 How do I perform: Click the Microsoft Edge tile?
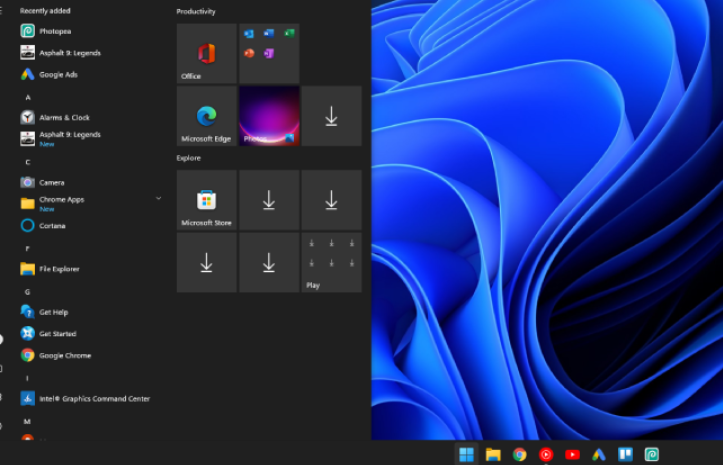click(x=207, y=116)
